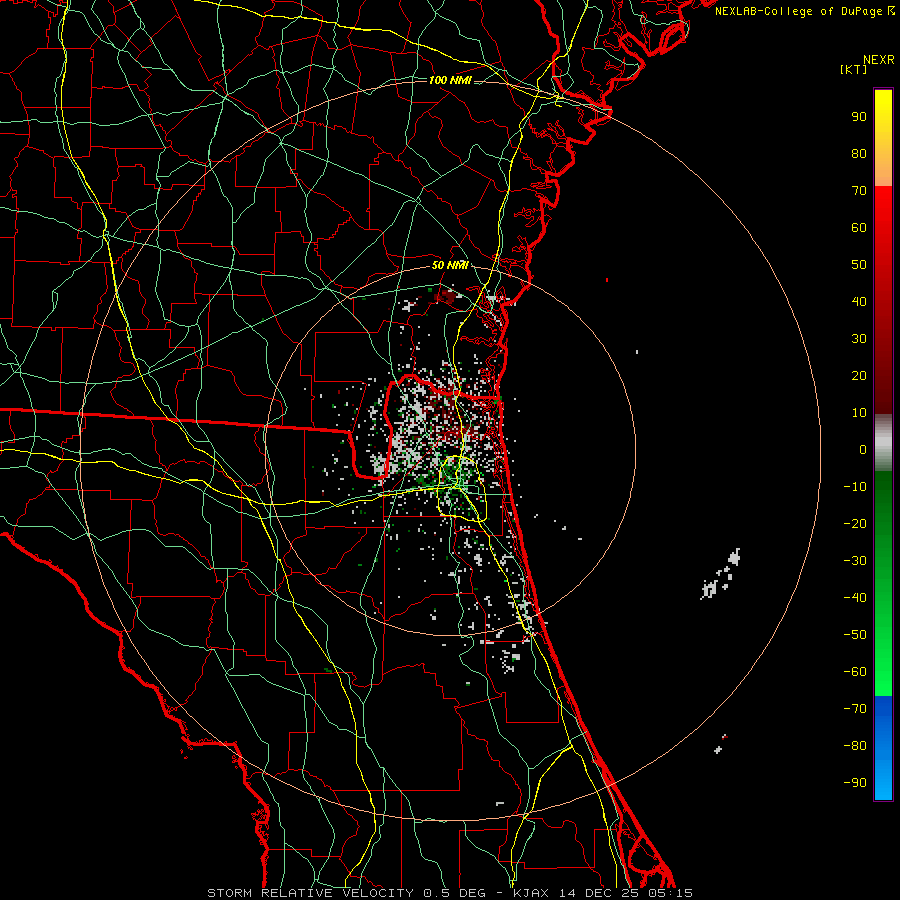The height and width of the screenshot is (900, 900).
Task: Click the 90 value on the velocity scale
Action: [859, 117]
